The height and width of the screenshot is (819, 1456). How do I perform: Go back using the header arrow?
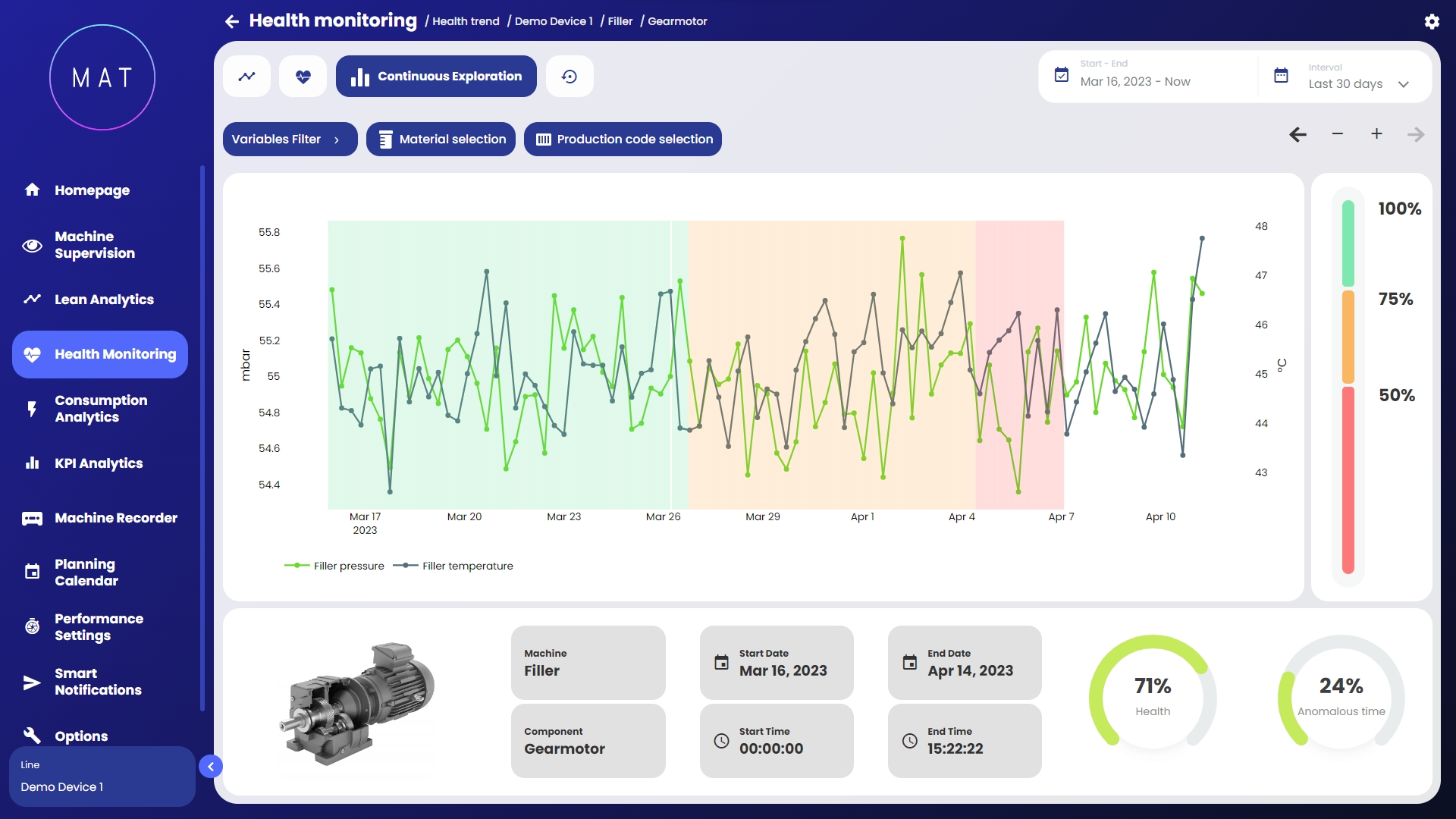[x=232, y=21]
